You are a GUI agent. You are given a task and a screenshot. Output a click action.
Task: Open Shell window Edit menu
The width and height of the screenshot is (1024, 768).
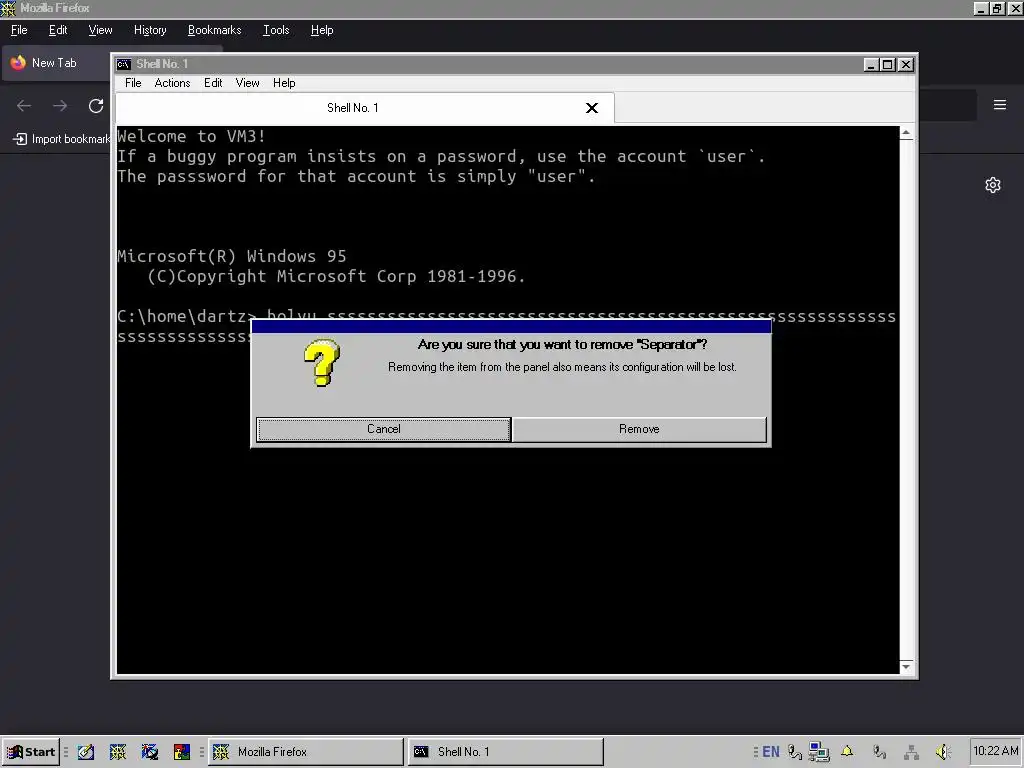(x=213, y=83)
